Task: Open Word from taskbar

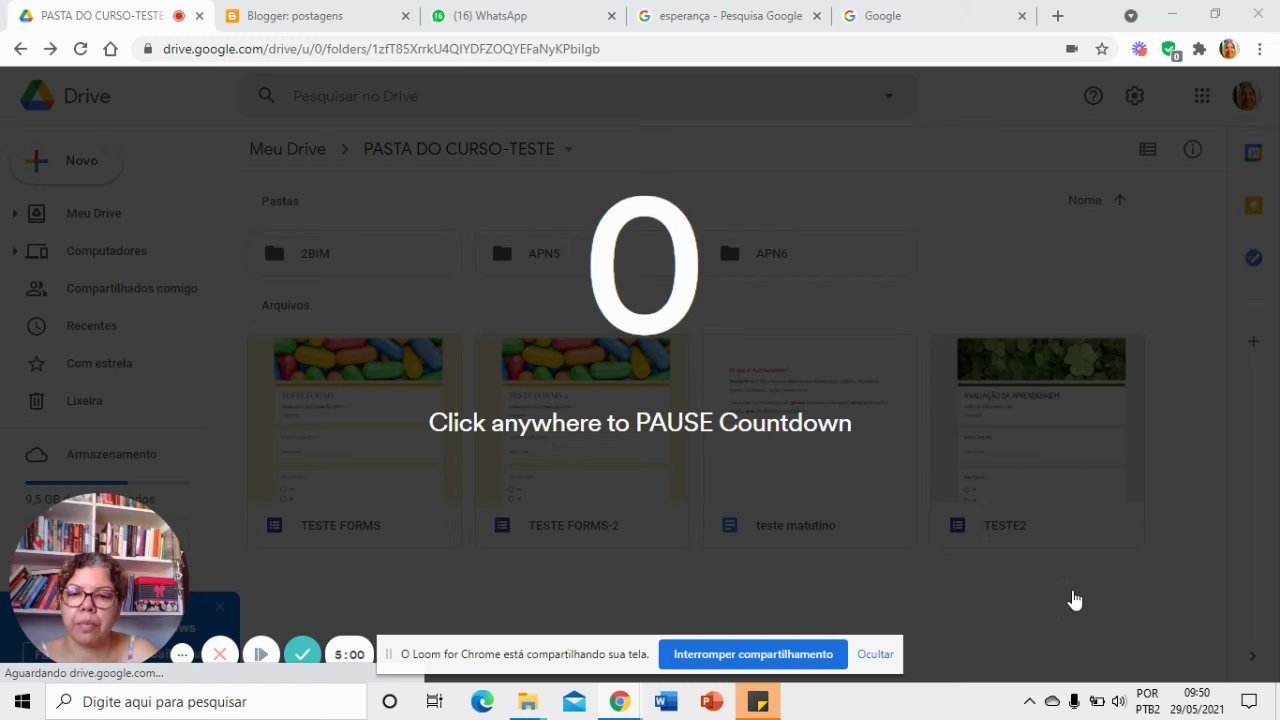Action: tap(666, 702)
